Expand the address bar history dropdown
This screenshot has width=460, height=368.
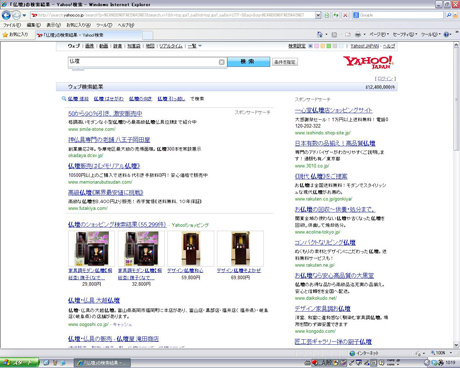click(318, 15)
